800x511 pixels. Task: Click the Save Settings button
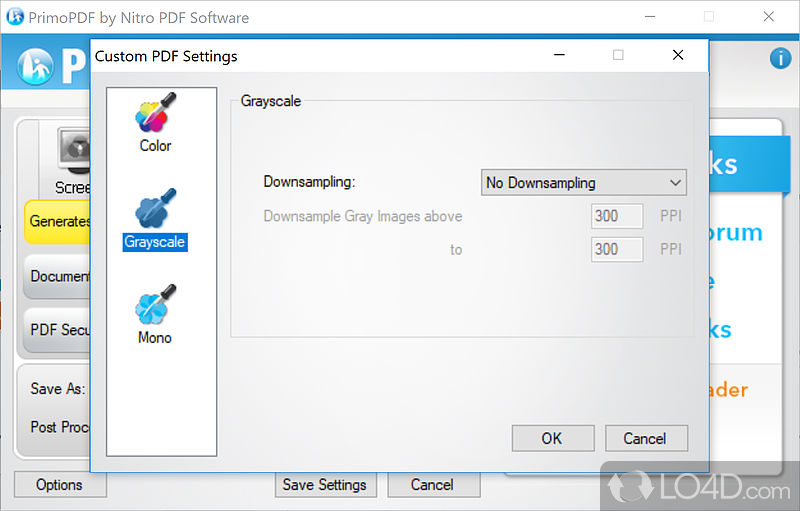click(326, 484)
